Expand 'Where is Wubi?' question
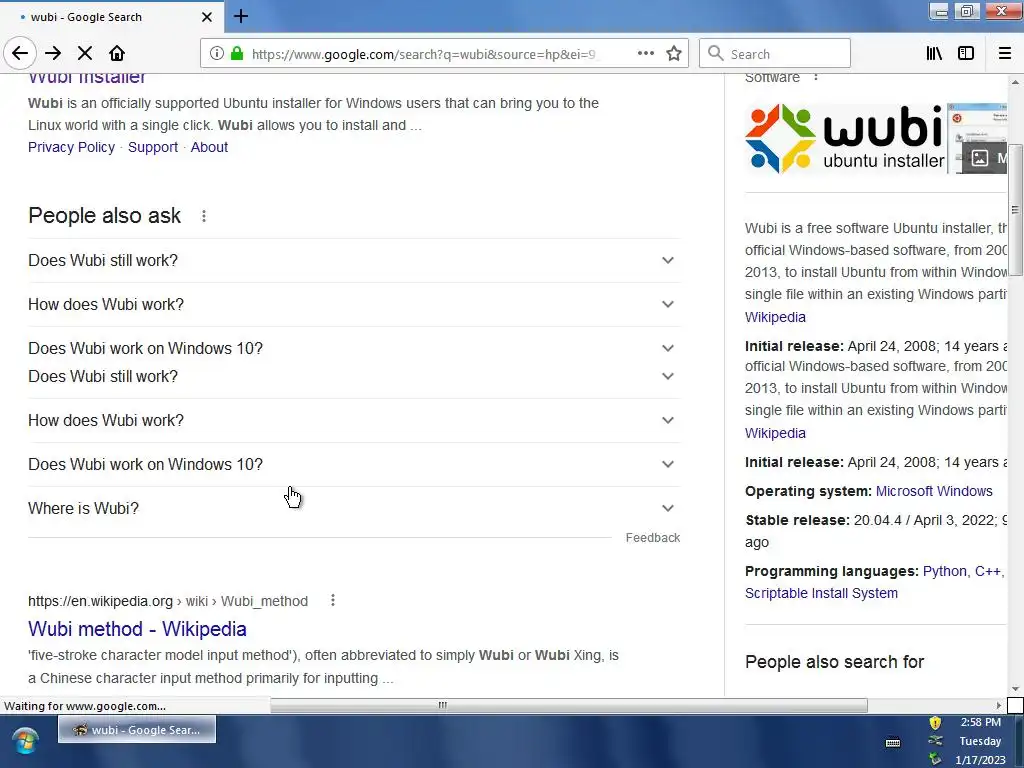Image resolution: width=1024 pixels, height=768 pixels. (354, 508)
